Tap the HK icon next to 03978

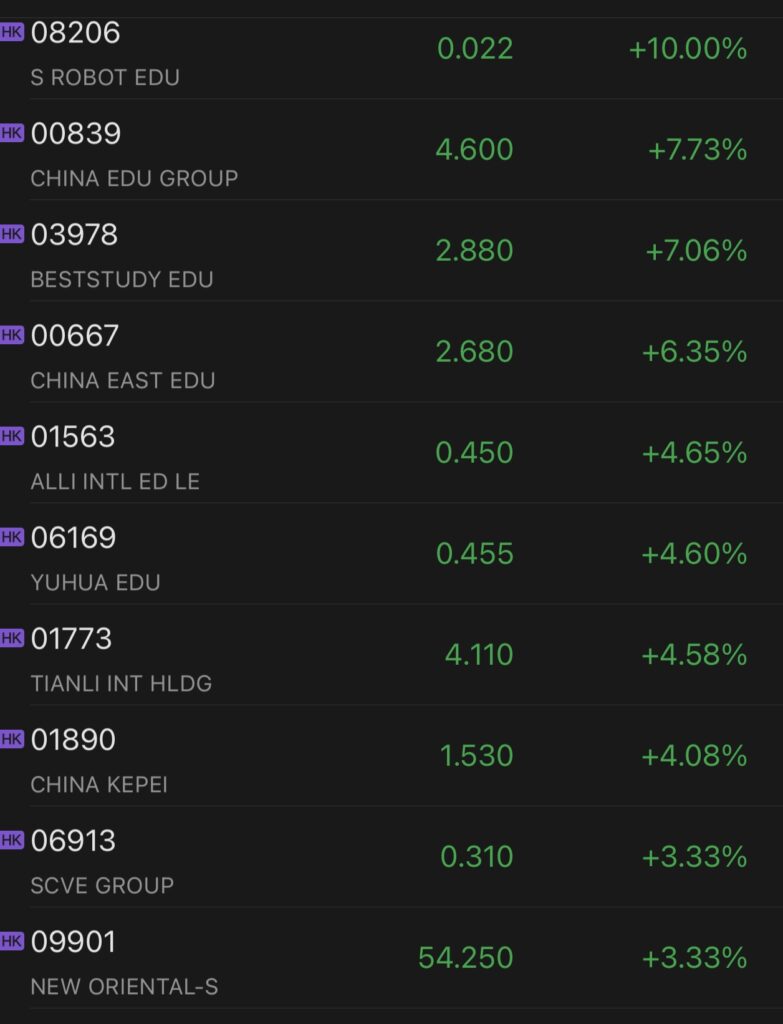pyautogui.click(x=11, y=232)
